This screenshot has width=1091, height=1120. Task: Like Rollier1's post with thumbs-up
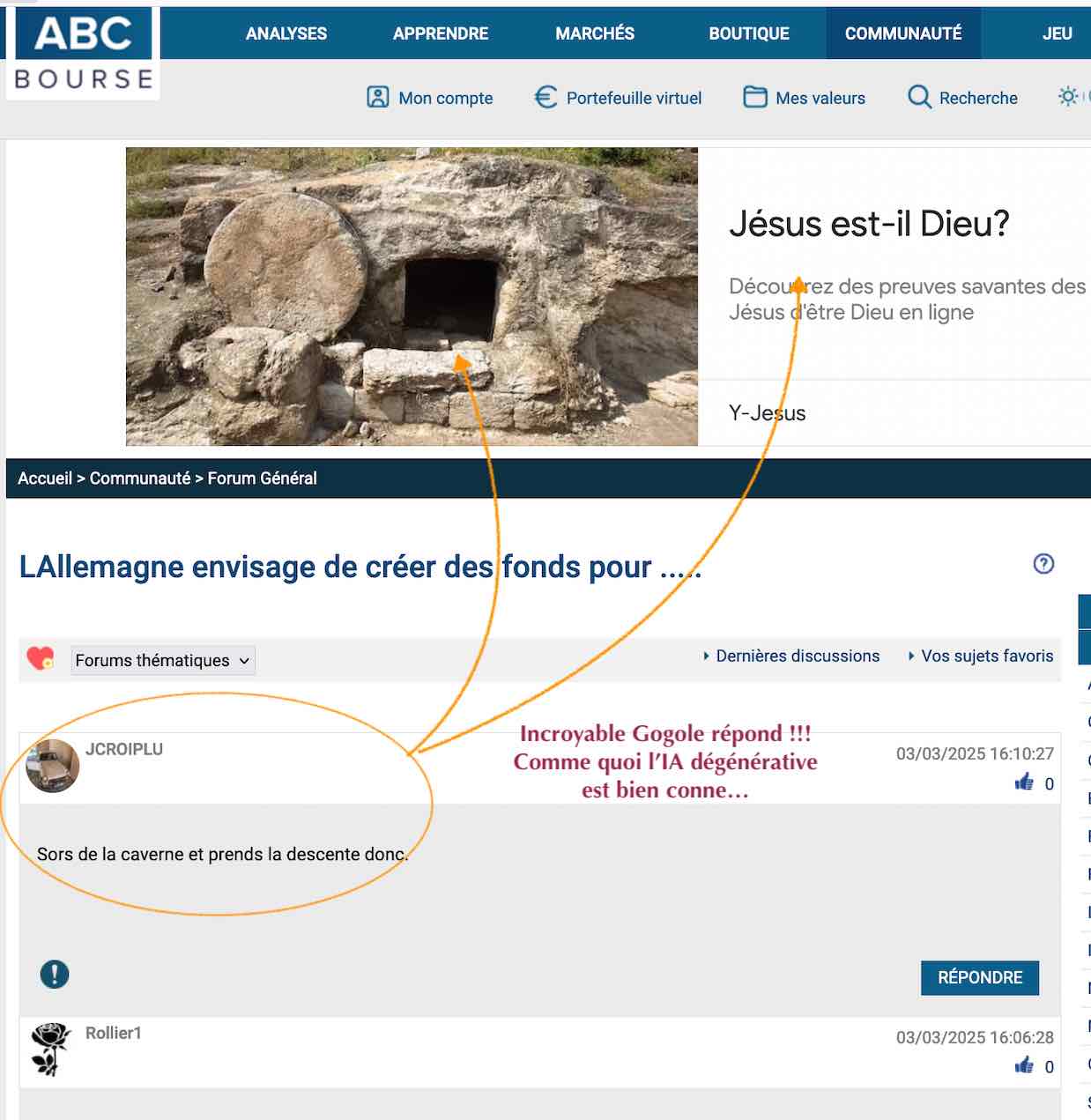1024,1066
